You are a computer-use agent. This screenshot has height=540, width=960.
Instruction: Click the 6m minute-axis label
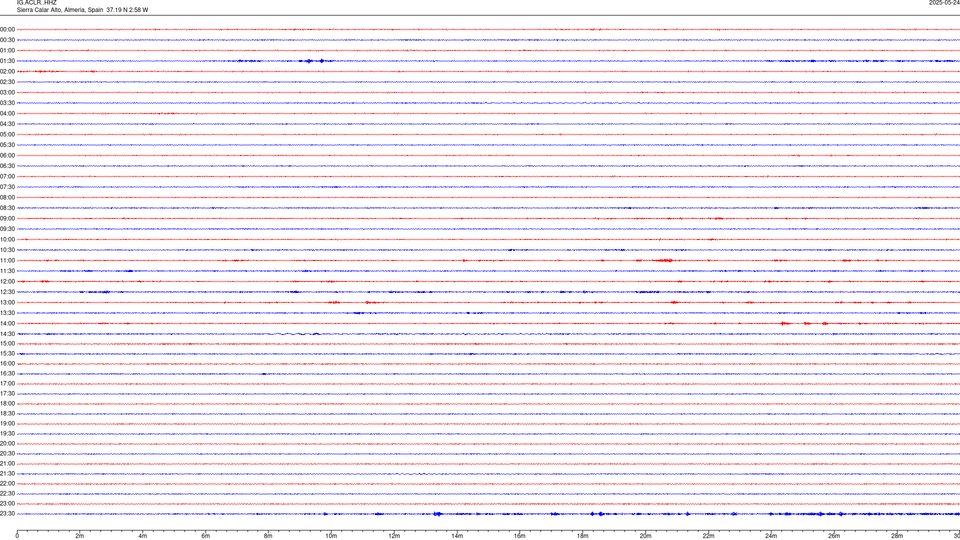pos(205,536)
